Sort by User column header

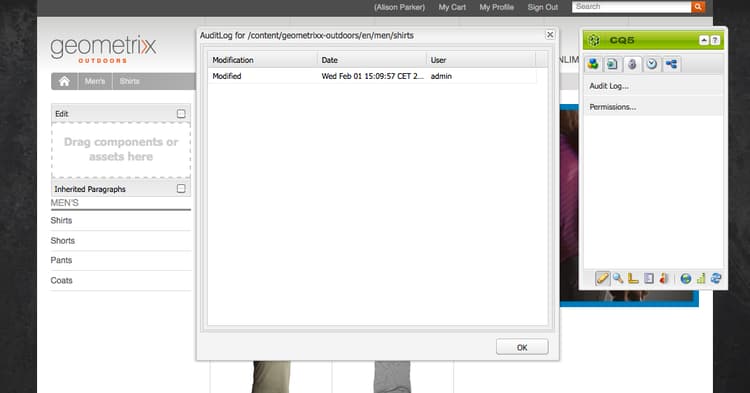481,60
